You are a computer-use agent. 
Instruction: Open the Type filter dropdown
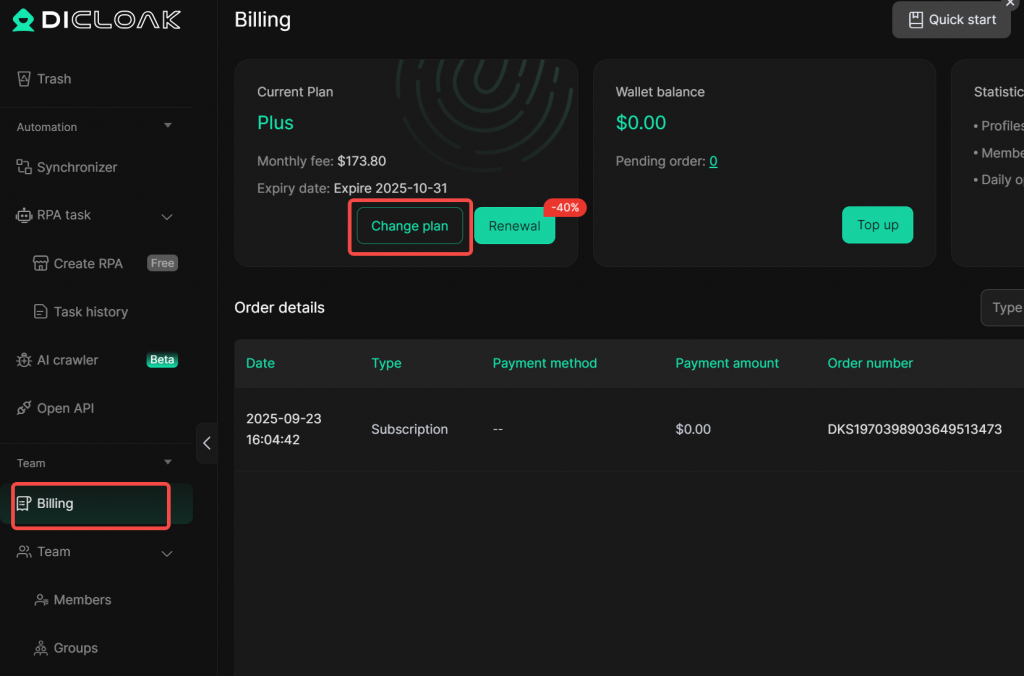point(1003,308)
